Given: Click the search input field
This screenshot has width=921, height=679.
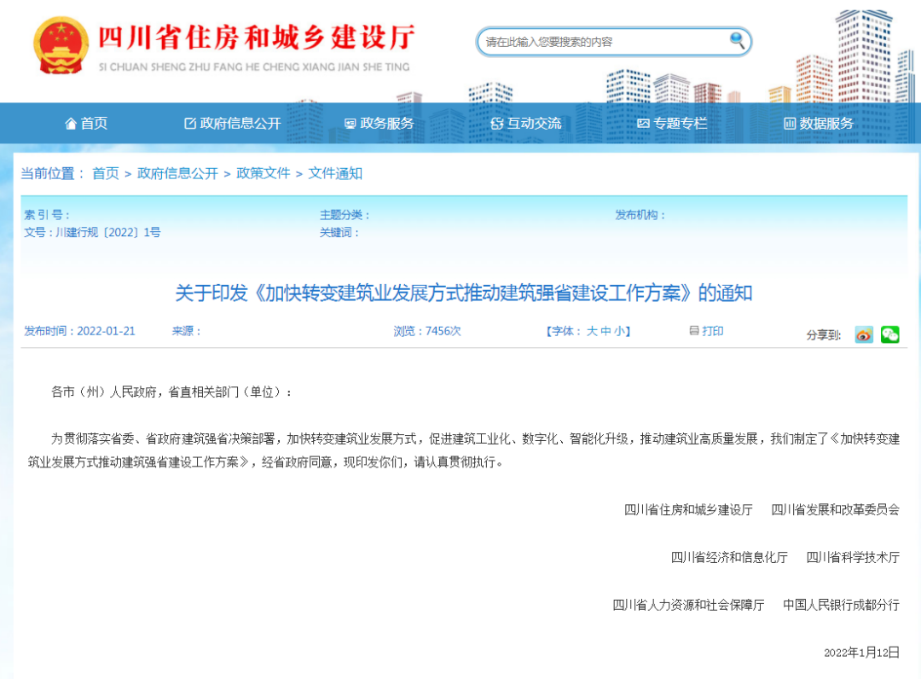Looking at the screenshot, I should (x=600, y=42).
